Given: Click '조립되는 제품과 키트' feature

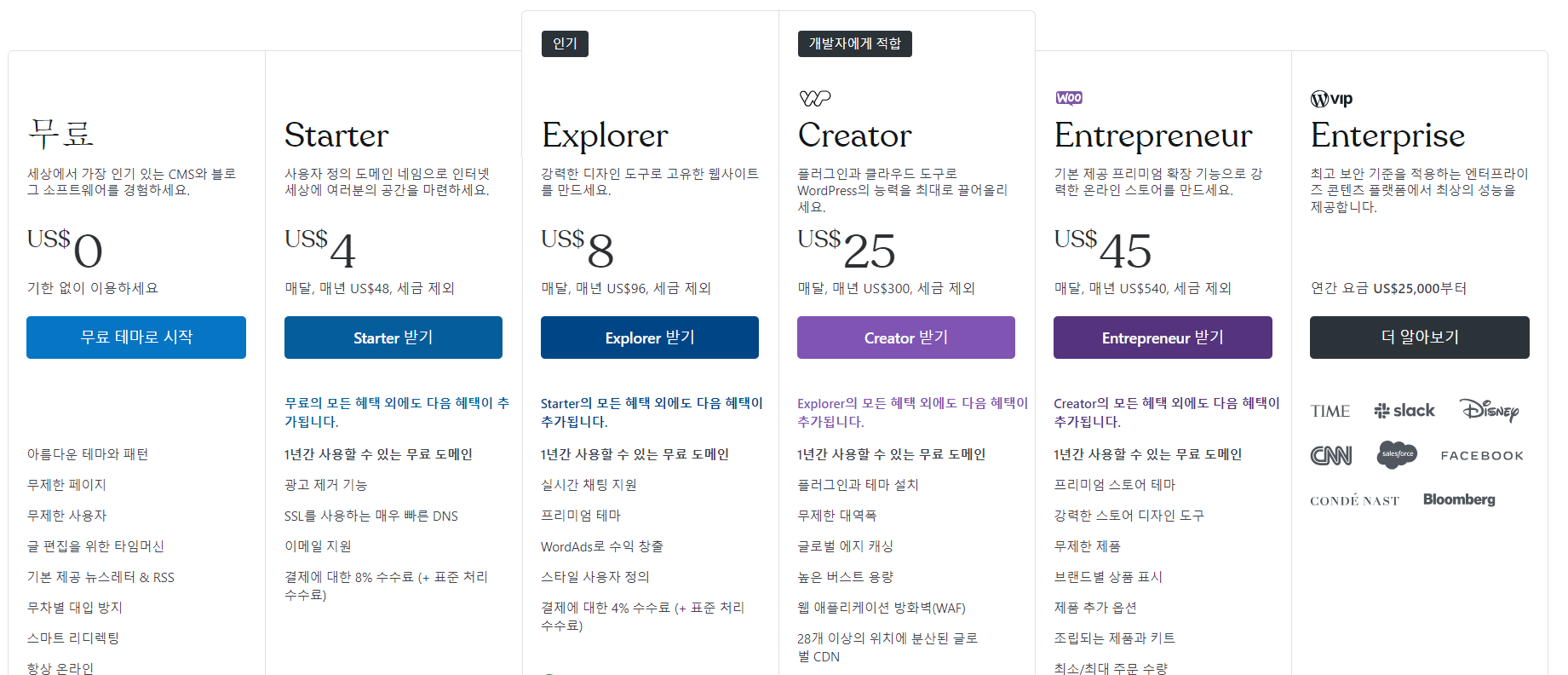Looking at the screenshot, I should click(x=1114, y=638).
